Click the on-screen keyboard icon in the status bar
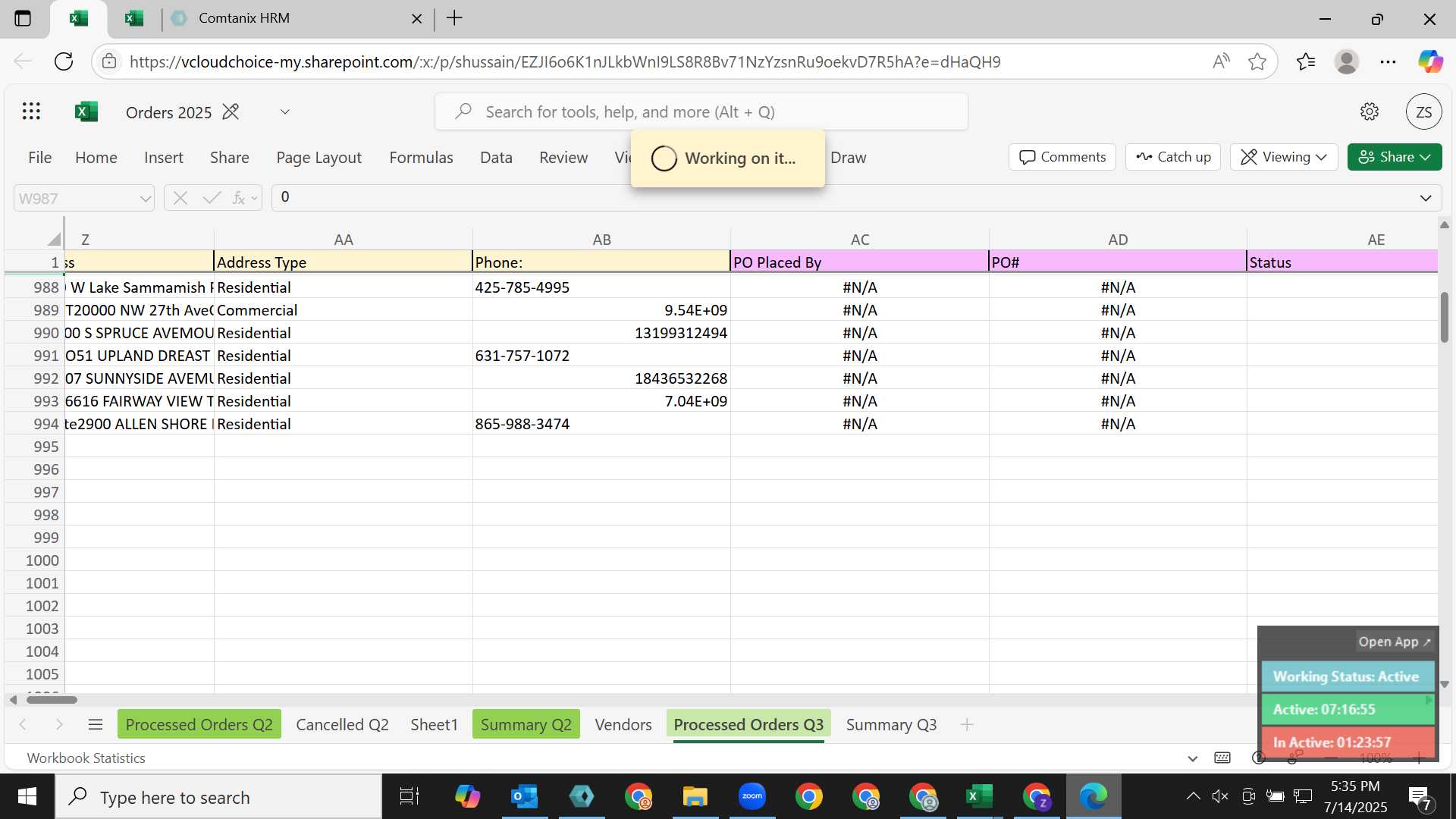Image resolution: width=1456 pixels, height=819 pixels. (1222, 758)
